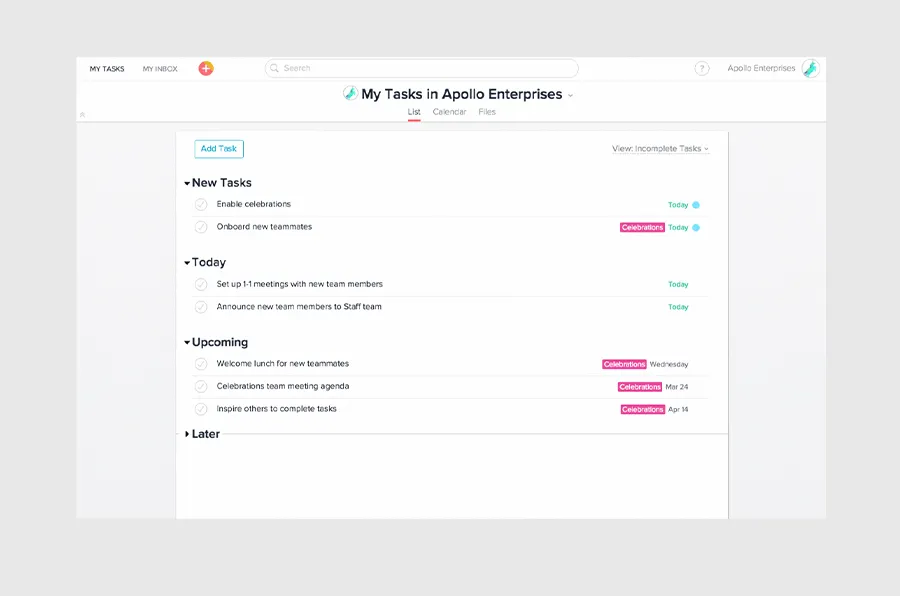
Task: Click the Apollo Enterprises profile avatar
Action: click(810, 68)
